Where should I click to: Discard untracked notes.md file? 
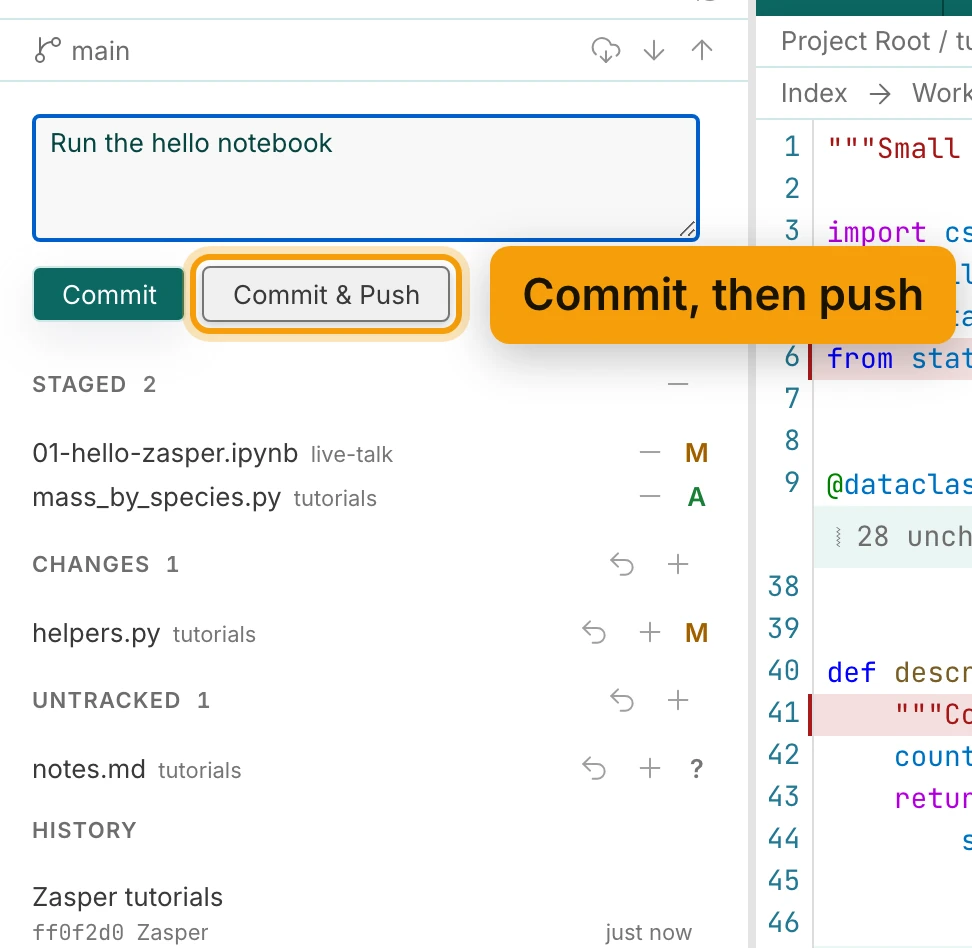click(594, 769)
